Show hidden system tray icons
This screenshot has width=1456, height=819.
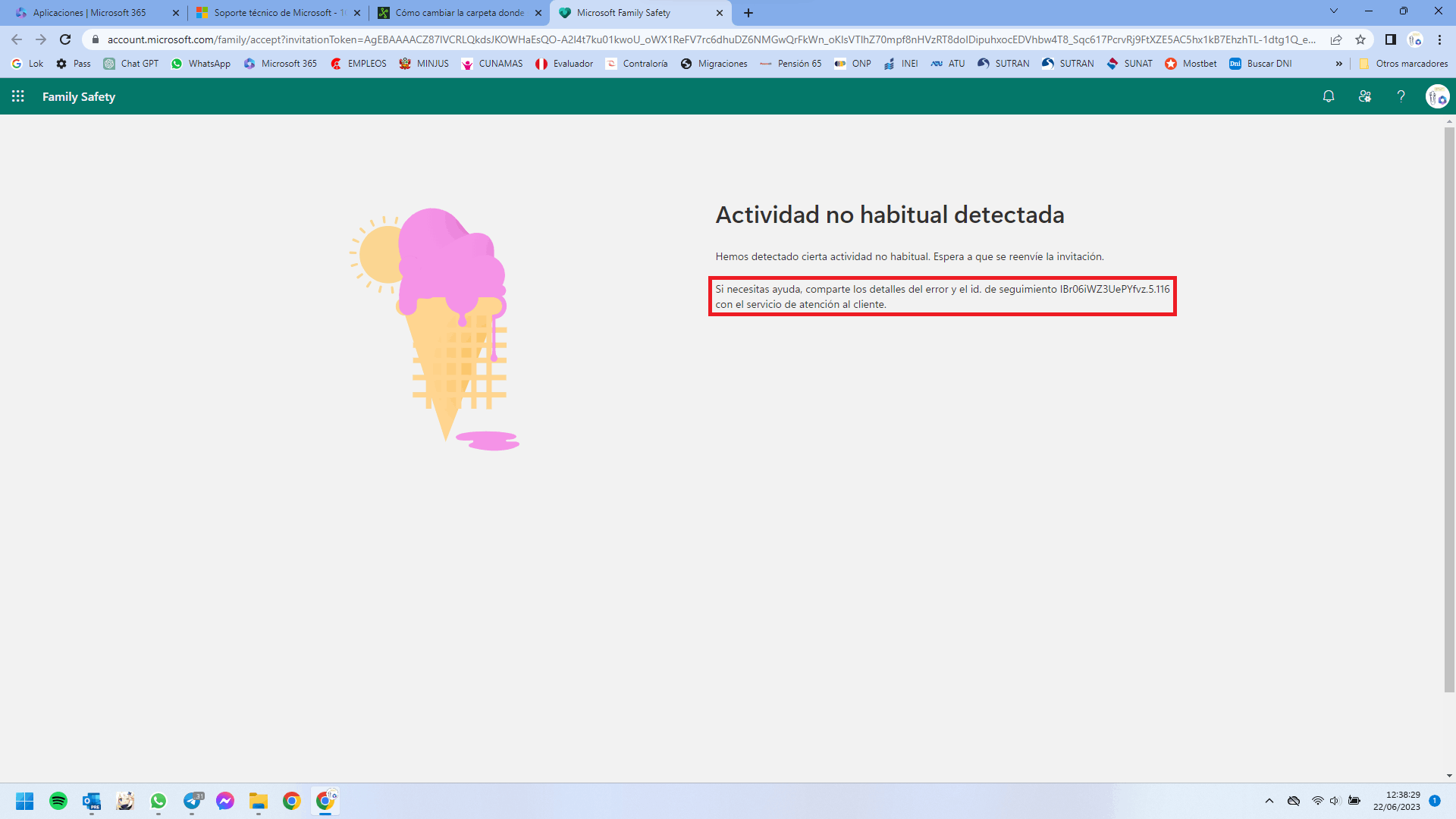pyautogui.click(x=1269, y=801)
